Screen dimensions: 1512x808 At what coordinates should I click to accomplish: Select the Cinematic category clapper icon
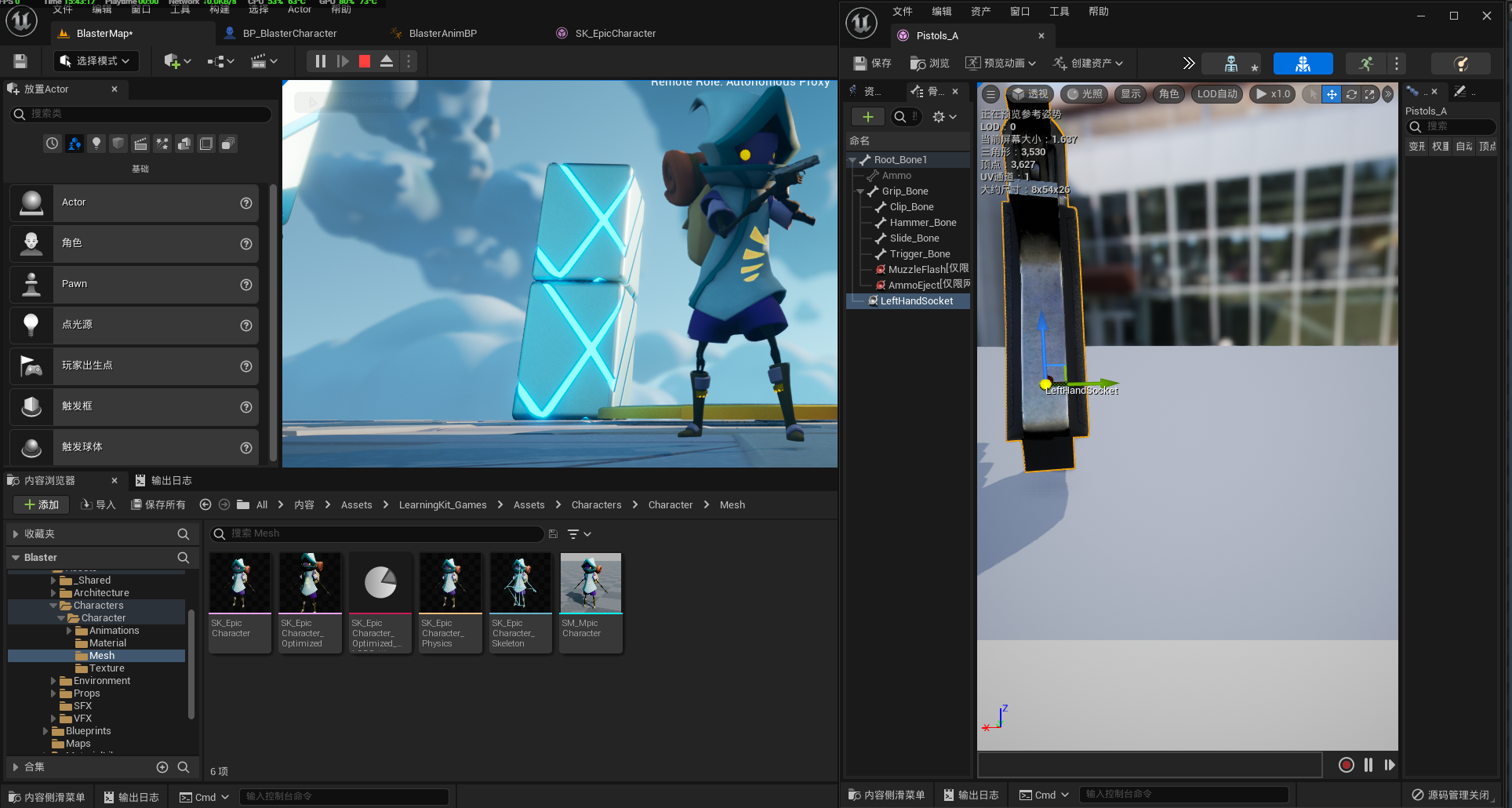coord(140,144)
